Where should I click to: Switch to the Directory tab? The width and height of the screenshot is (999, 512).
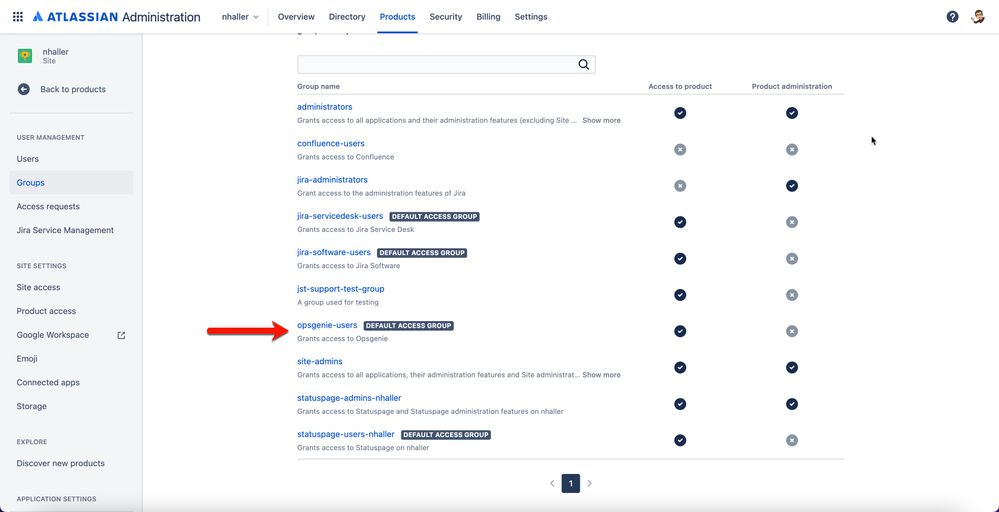point(347,17)
